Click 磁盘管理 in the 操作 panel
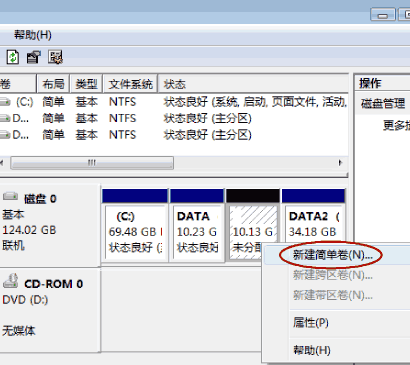 click(383, 104)
